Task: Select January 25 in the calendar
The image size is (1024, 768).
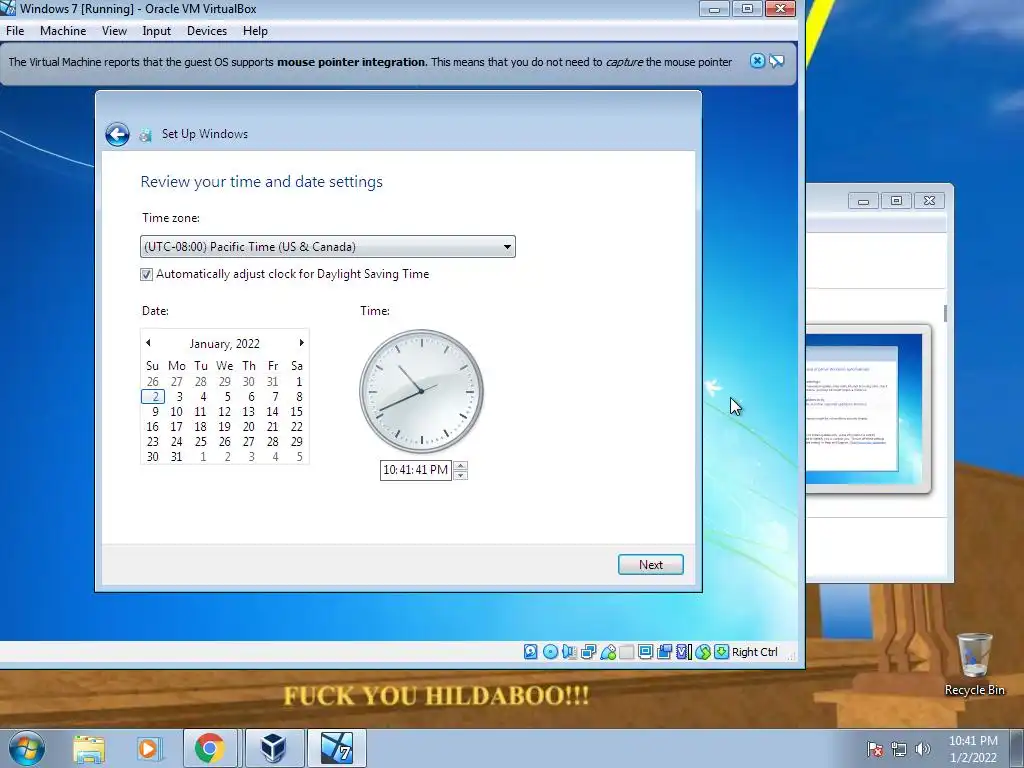Action: click(200, 441)
